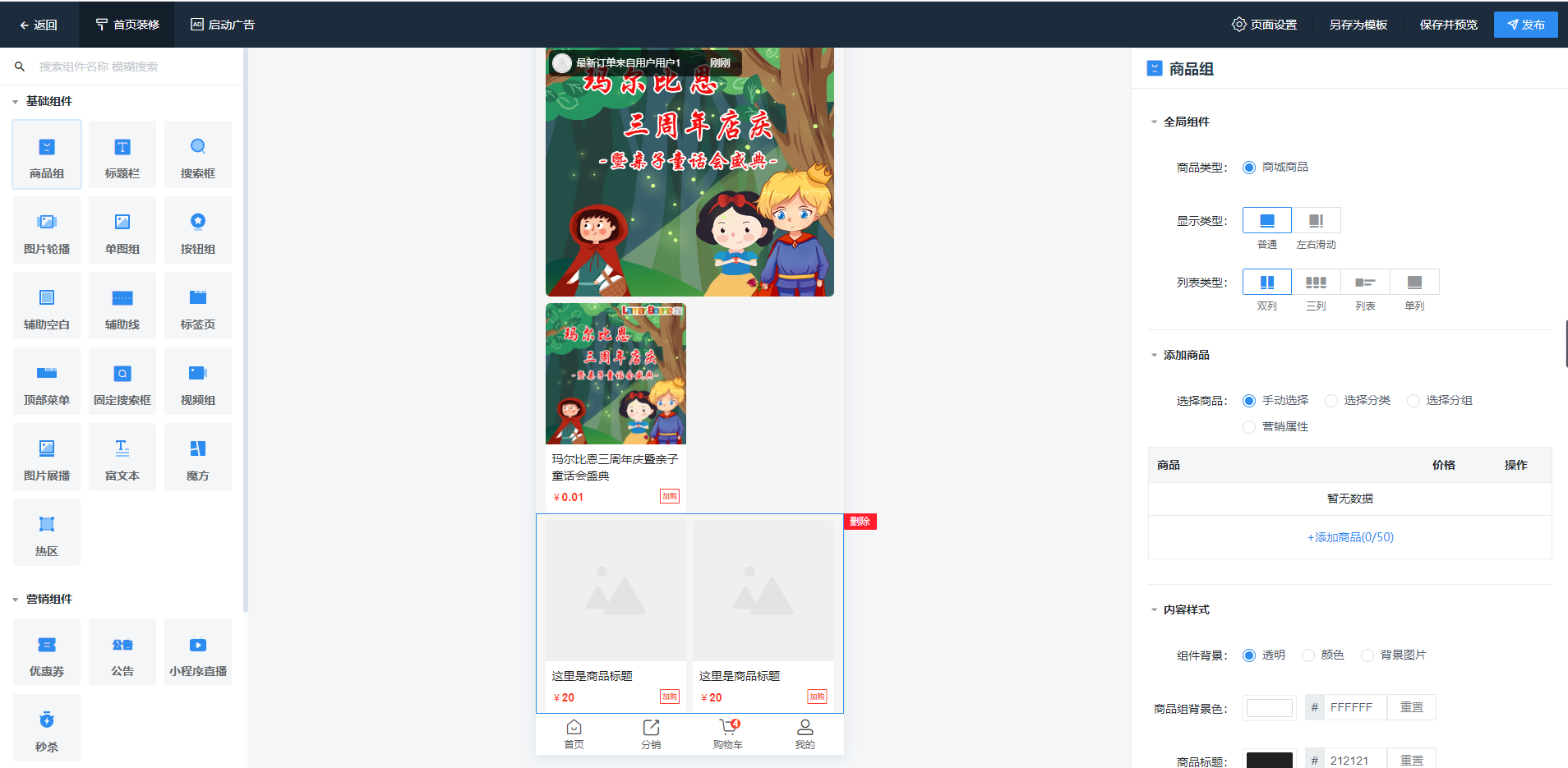Set list type to 单列
Image resolution: width=1568 pixels, height=768 pixels.
[1415, 282]
